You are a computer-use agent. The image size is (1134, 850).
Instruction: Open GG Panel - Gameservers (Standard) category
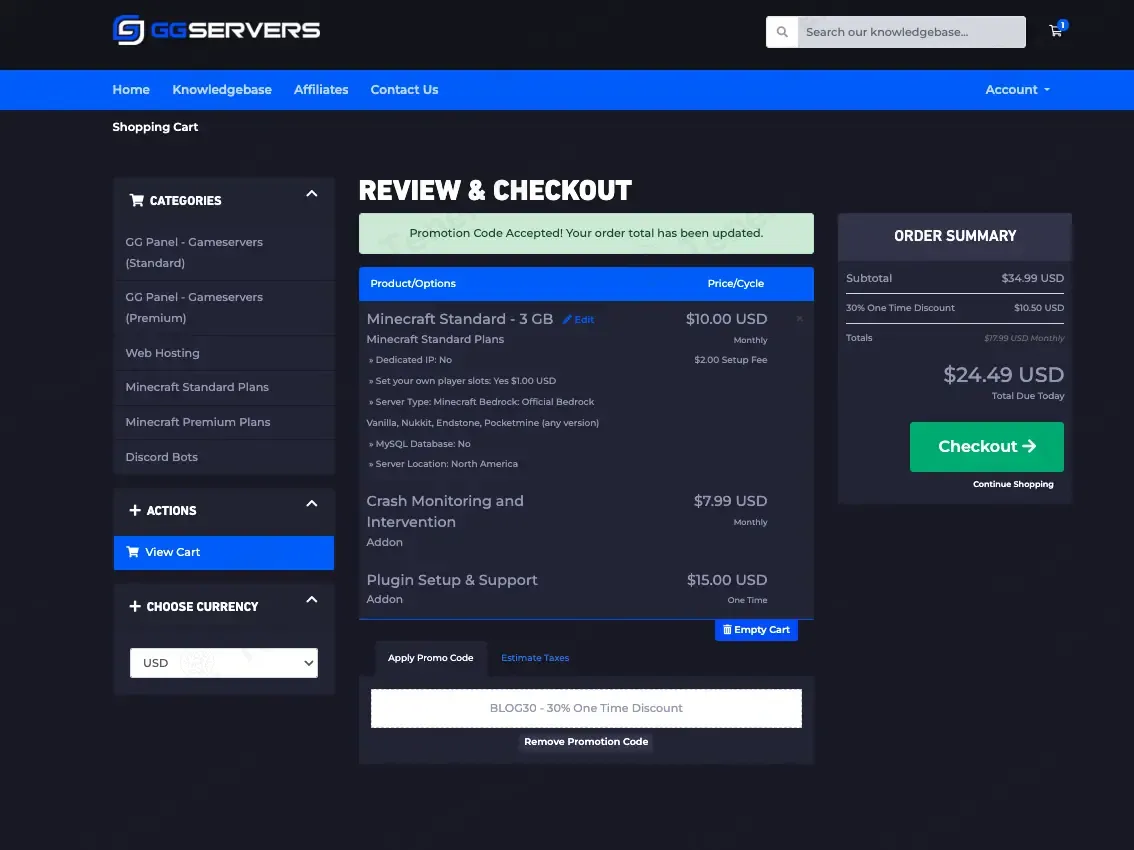click(x=224, y=252)
